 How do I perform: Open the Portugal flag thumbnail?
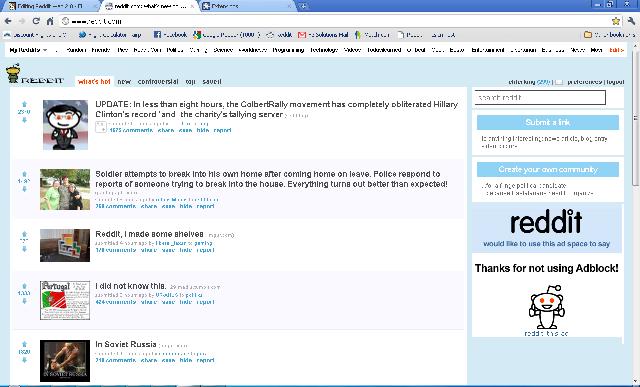point(65,300)
